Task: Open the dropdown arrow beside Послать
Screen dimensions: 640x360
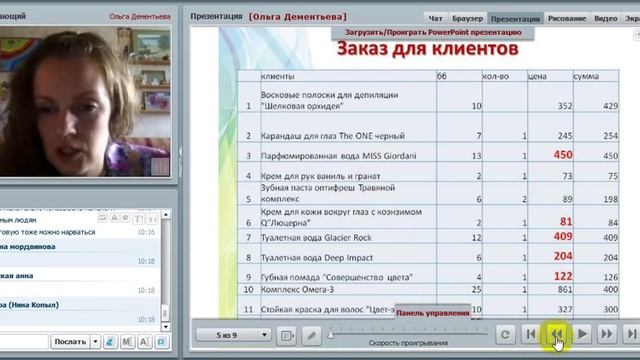Action: click(x=95, y=342)
